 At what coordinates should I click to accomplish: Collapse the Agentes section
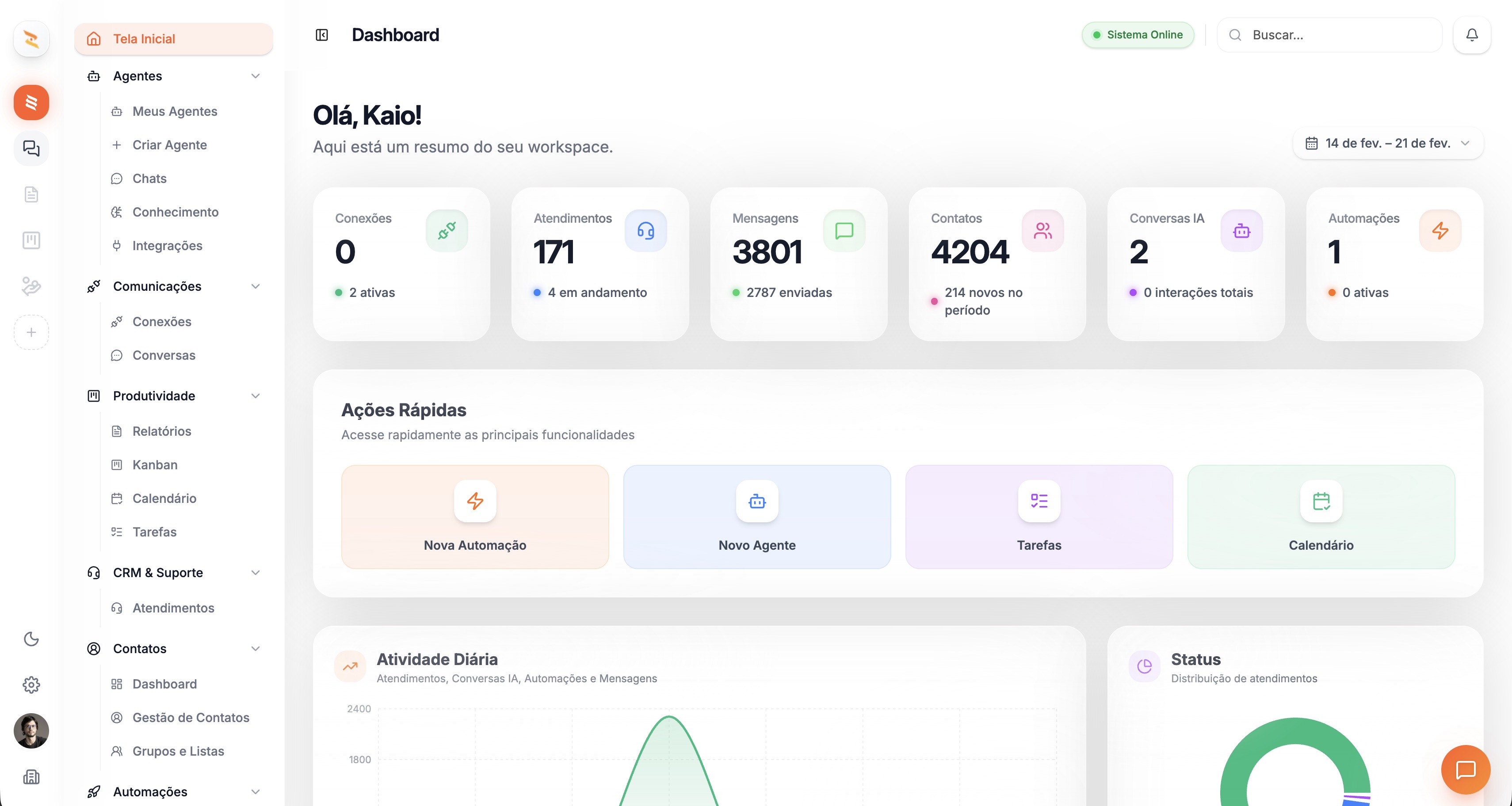[x=256, y=76]
